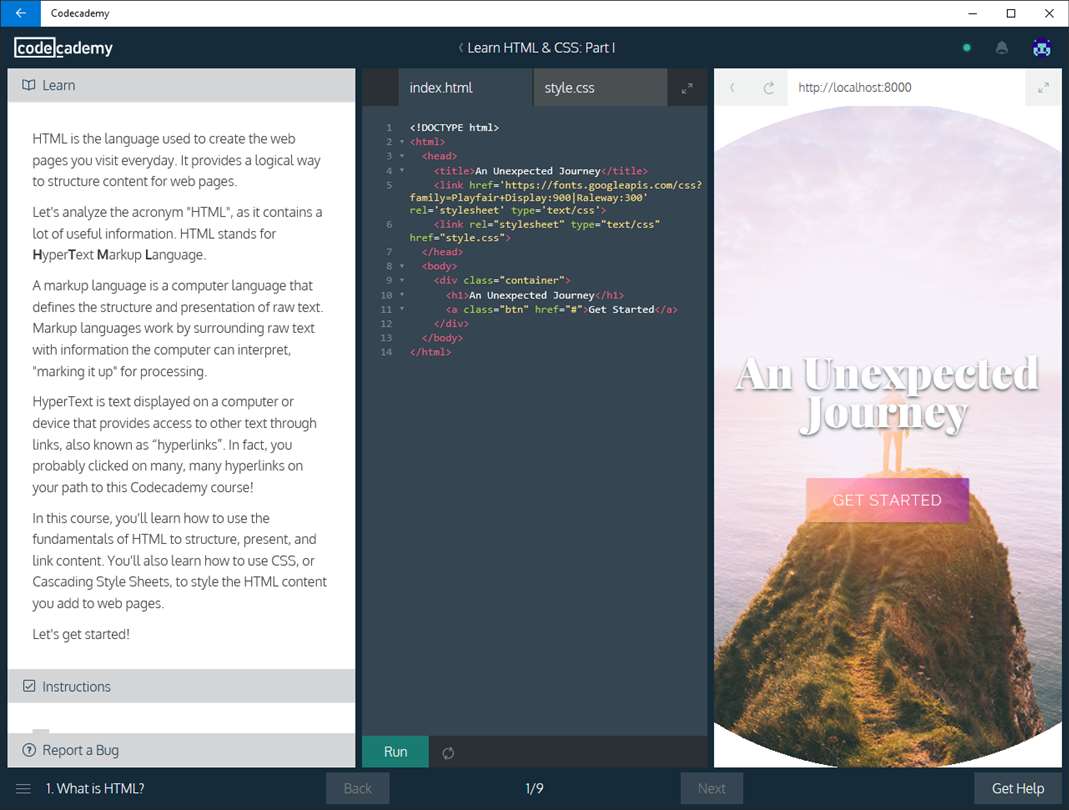Click the localhost:8000 address field
This screenshot has width=1069, height=810.
point(906,87)
